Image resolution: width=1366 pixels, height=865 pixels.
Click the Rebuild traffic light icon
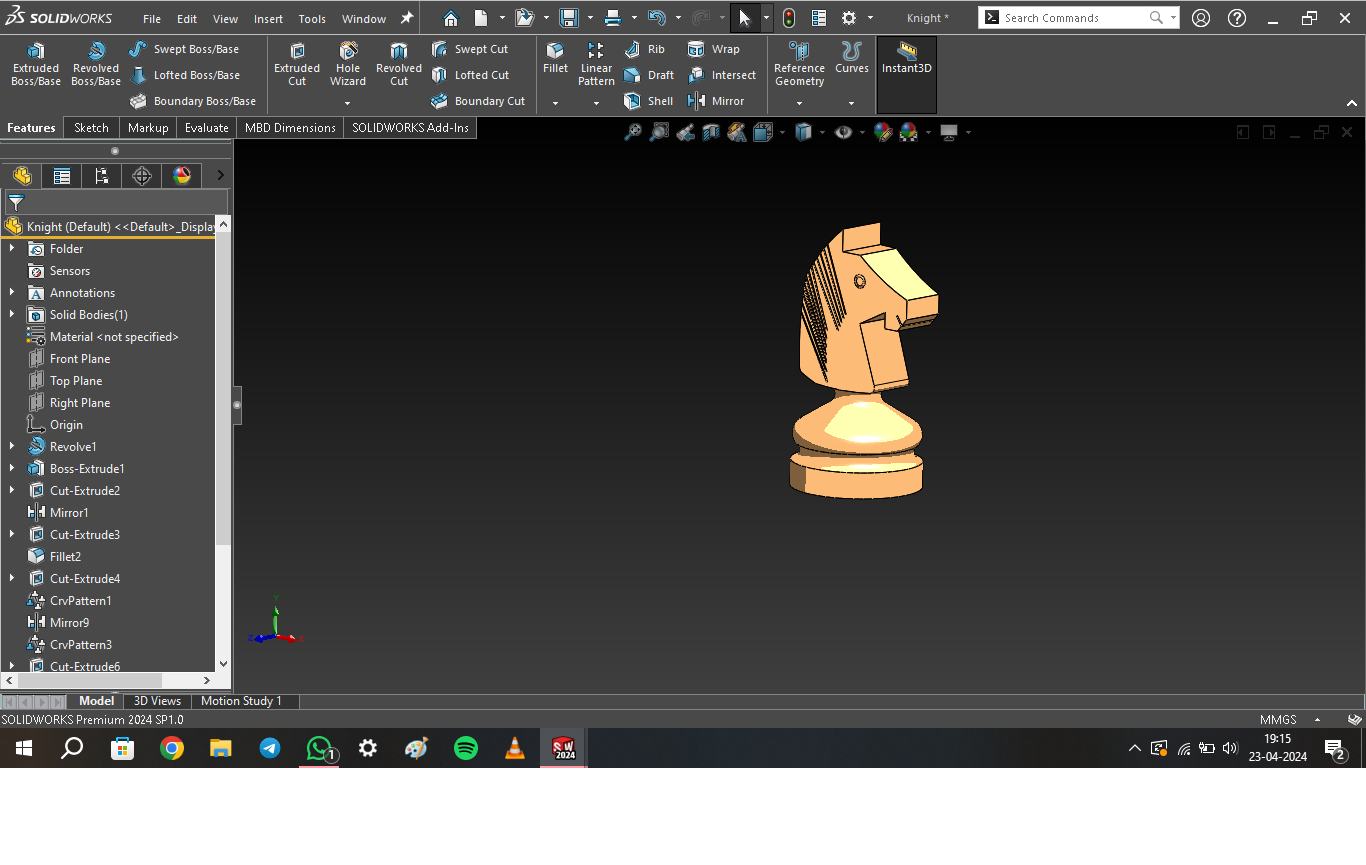click(789, 18)
